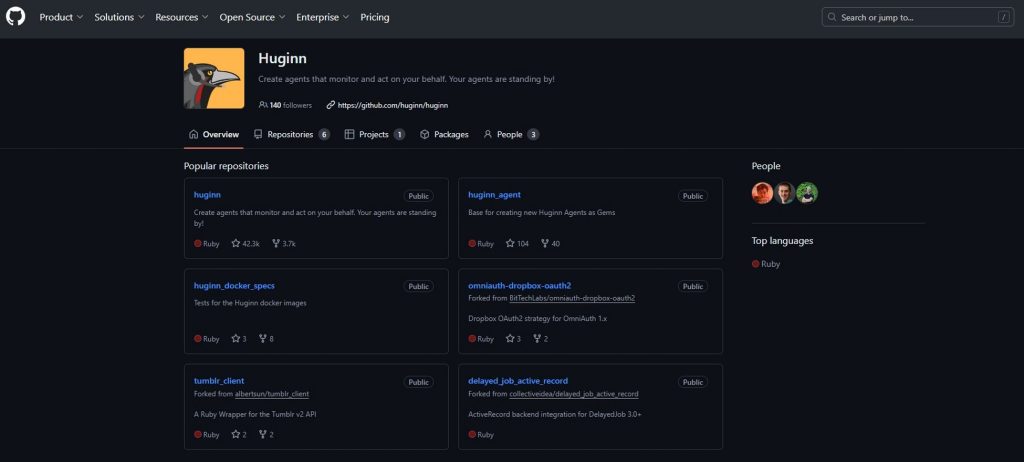Open the Resources dropdown menu
1024x462 pixels.
(182, 17)
